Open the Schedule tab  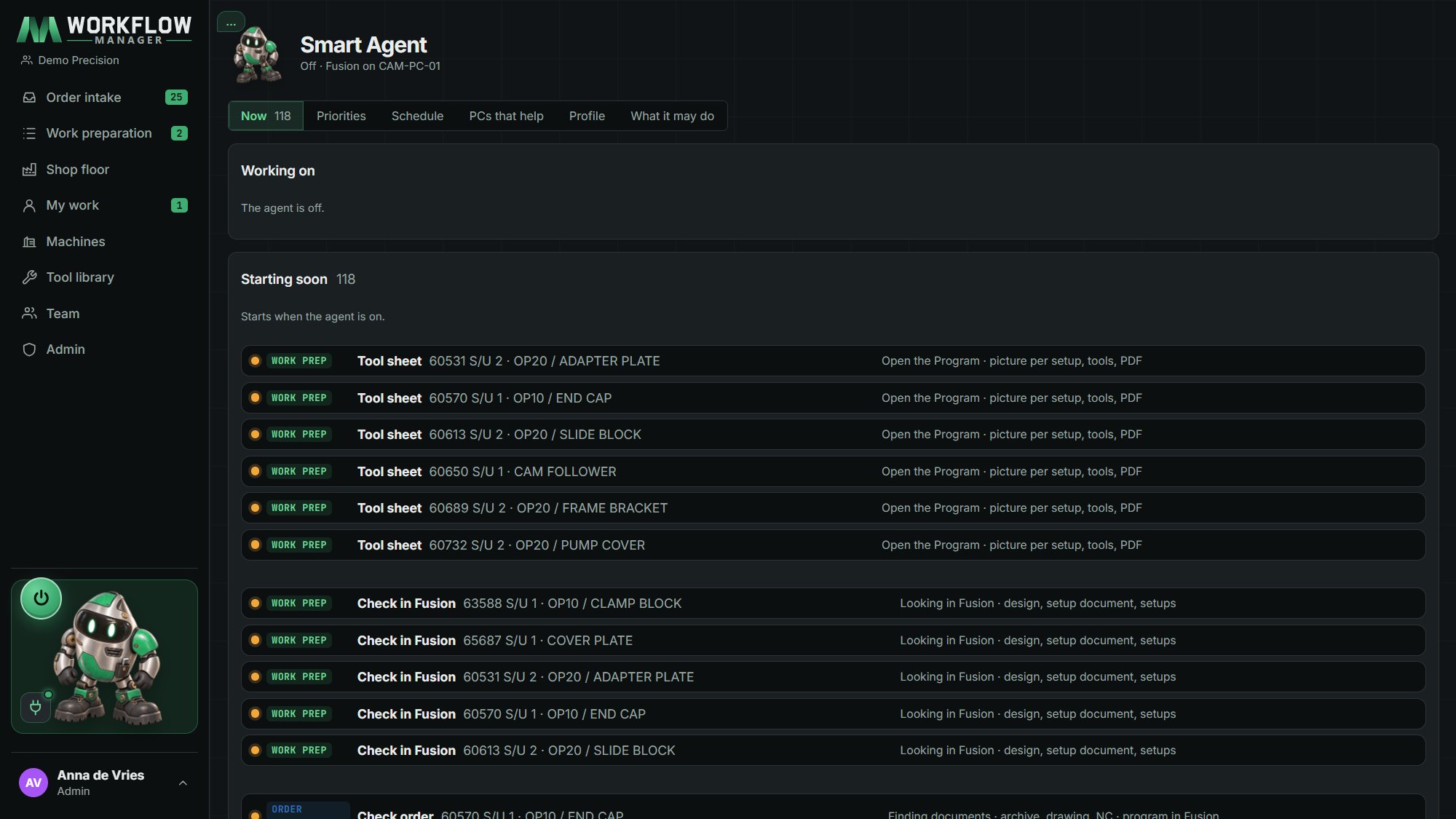(x=417, y=116)
